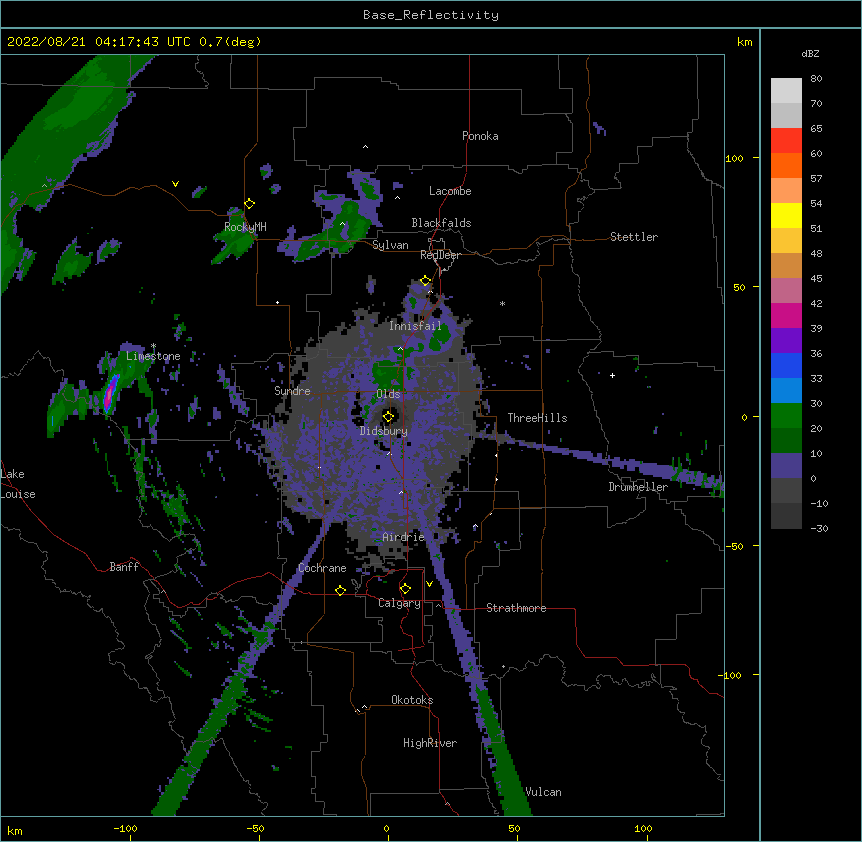Click the RockyMH label
The height and width of the screenshot is (842, 862).
point(245,227)
